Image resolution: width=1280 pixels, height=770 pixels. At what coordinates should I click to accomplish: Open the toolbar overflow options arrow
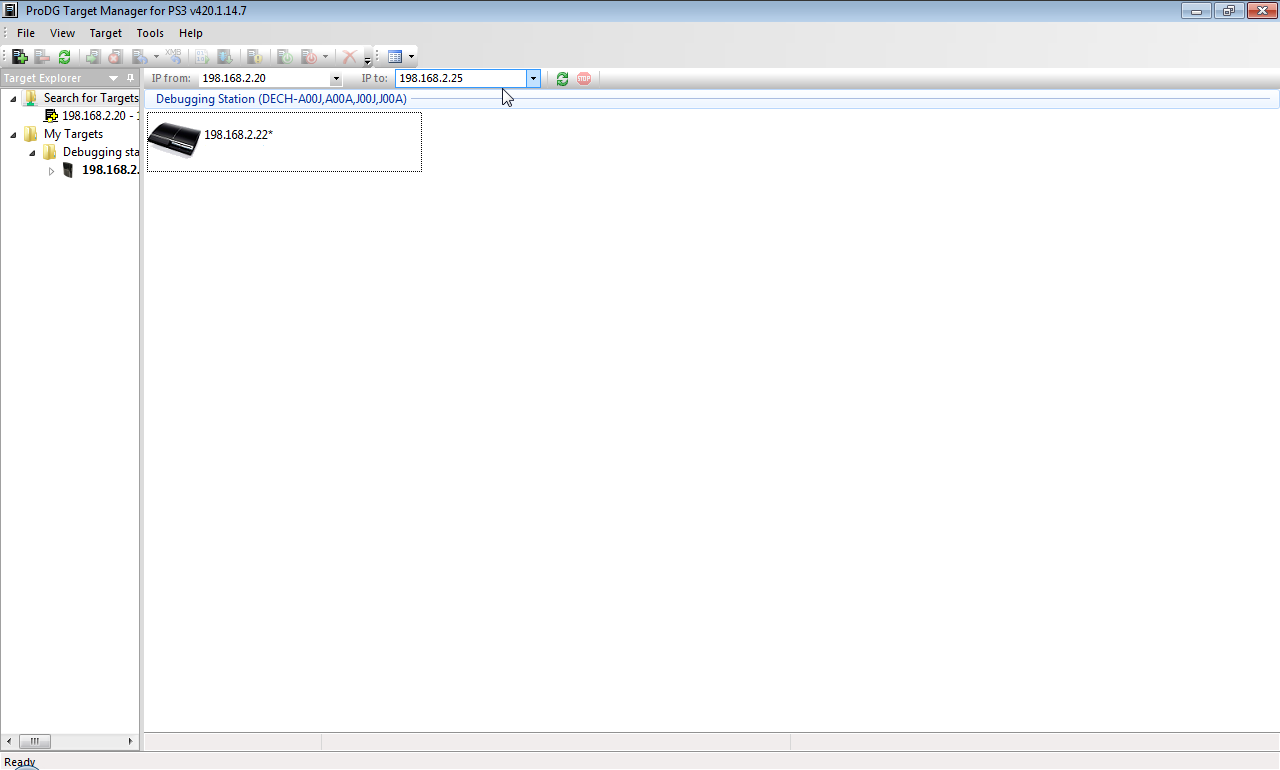coord(367,59)
